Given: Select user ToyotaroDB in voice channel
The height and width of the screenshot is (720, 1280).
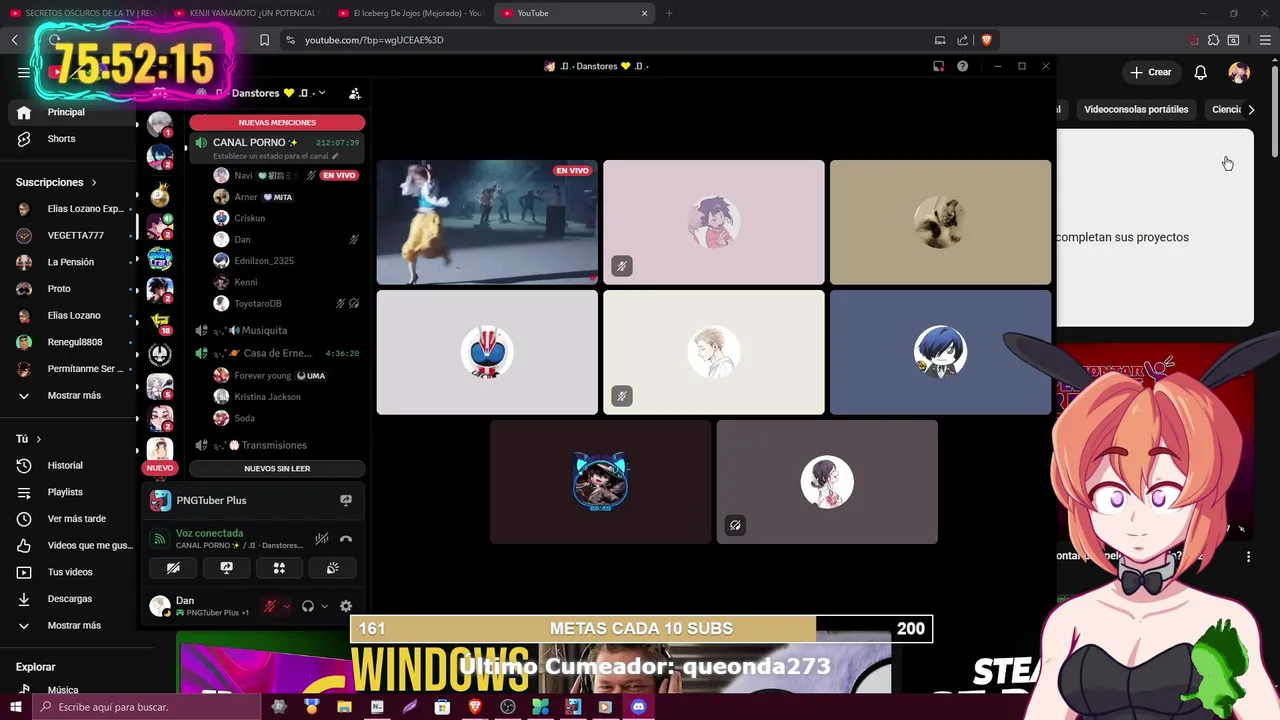Looking at the screenshot, I should [x=285, y=303].
